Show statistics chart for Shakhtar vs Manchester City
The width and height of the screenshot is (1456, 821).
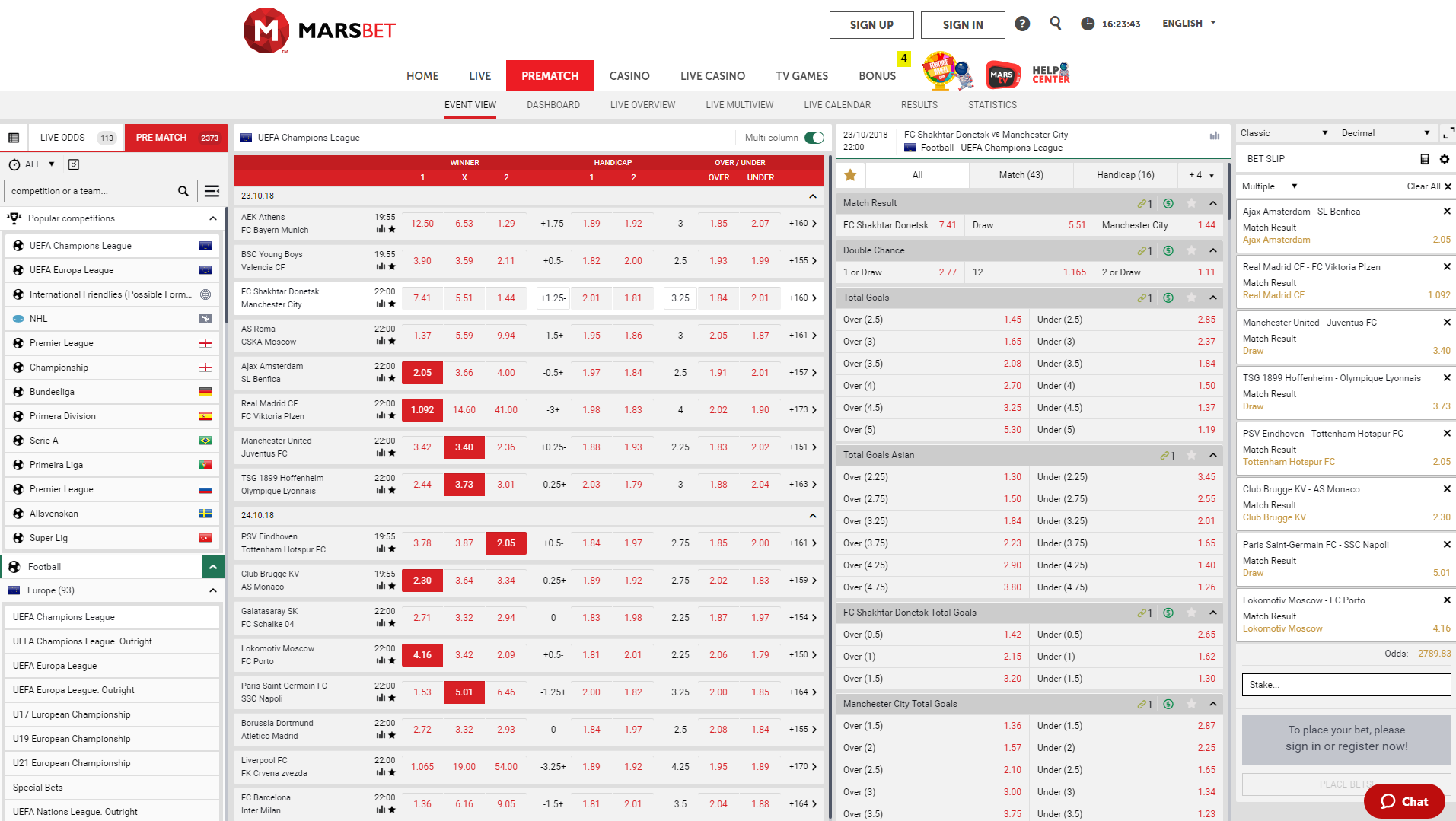1215,136
